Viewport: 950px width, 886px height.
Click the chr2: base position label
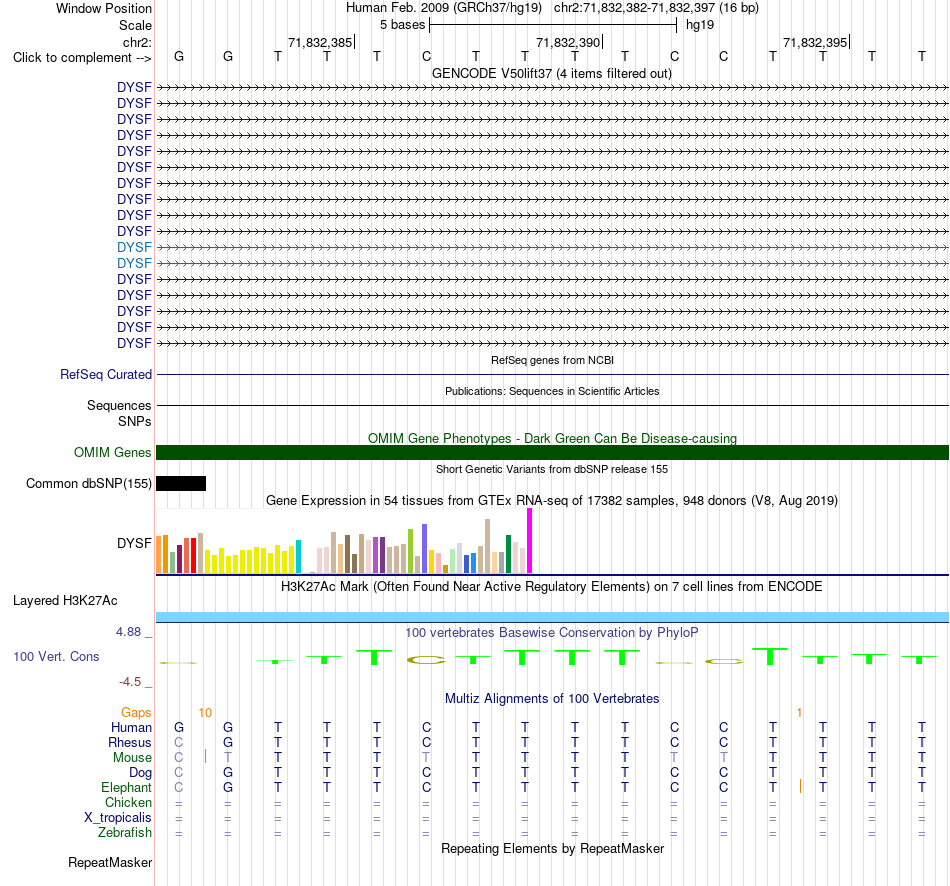(x=137, y=42)
